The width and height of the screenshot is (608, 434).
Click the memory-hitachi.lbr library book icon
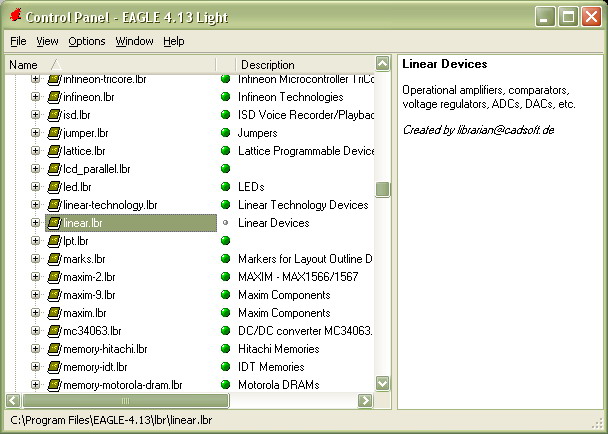click(54, 349)
